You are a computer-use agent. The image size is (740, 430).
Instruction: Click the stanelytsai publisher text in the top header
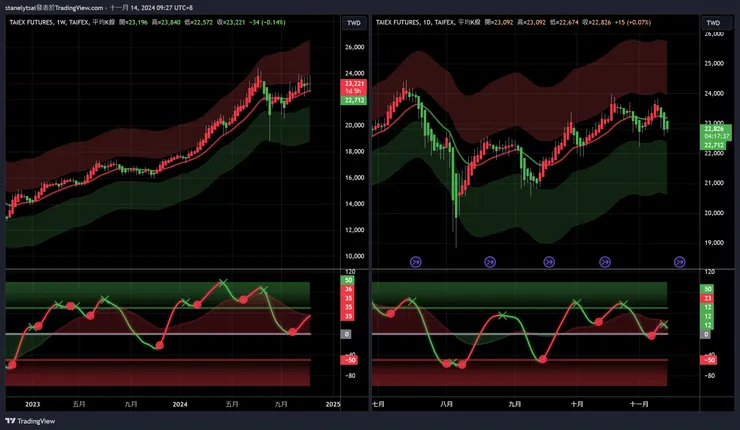tap(19, 8)
